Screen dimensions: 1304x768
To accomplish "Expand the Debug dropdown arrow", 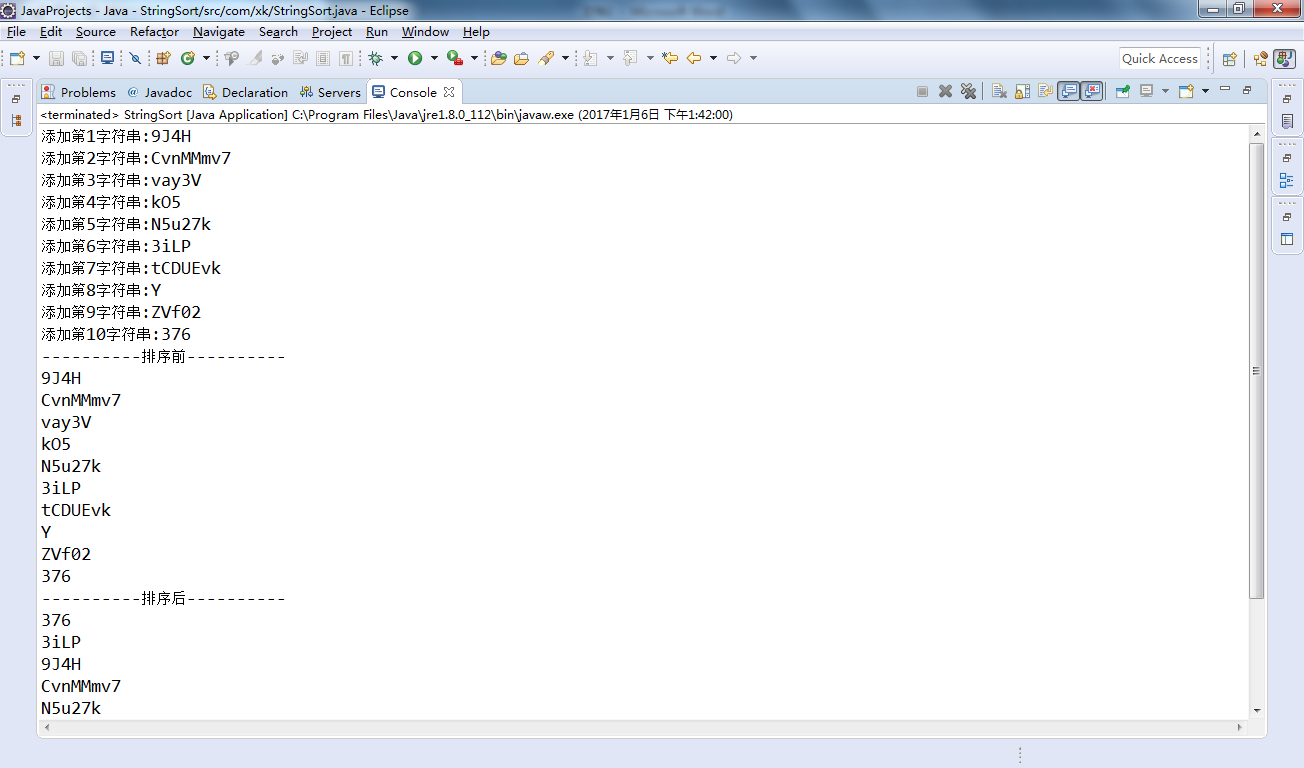I will (394, 58).
